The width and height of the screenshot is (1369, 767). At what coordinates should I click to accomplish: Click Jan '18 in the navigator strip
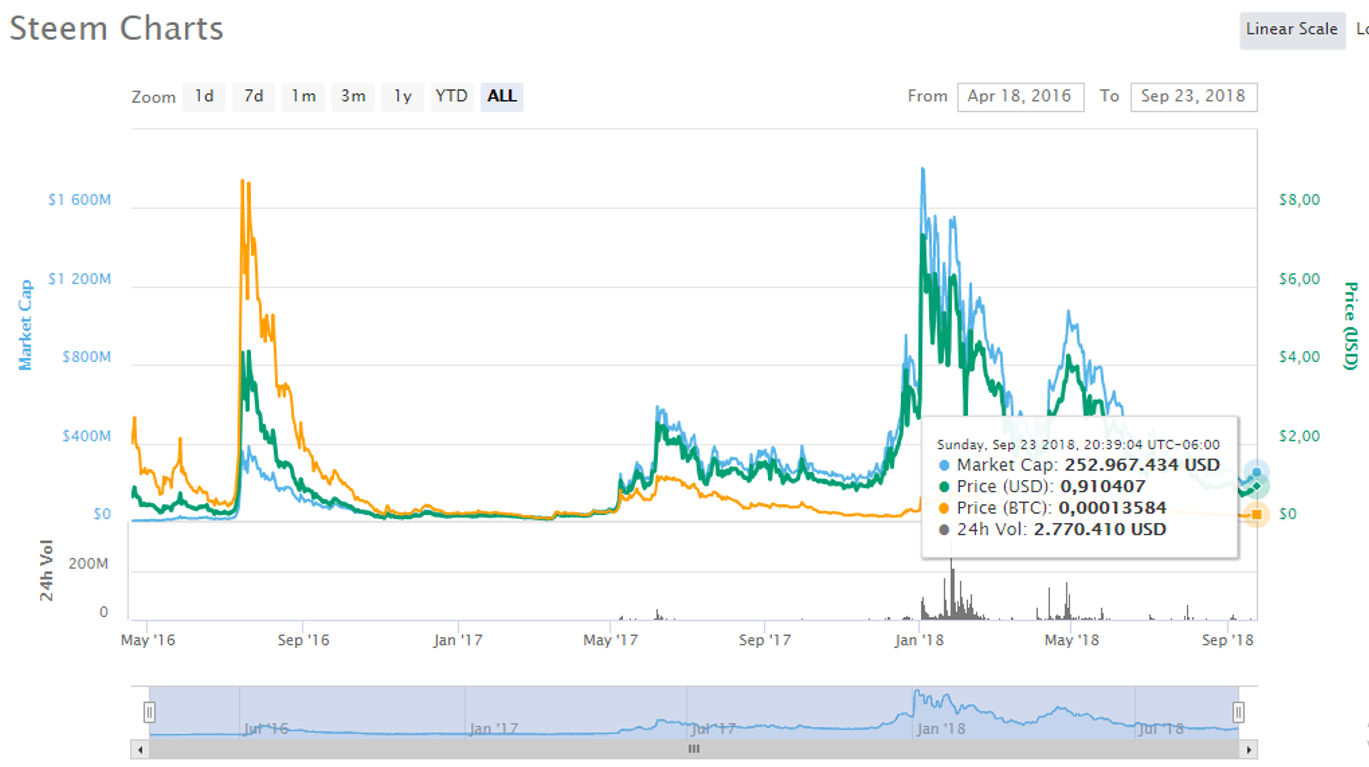pyautogui.click(x=941, y=729)
